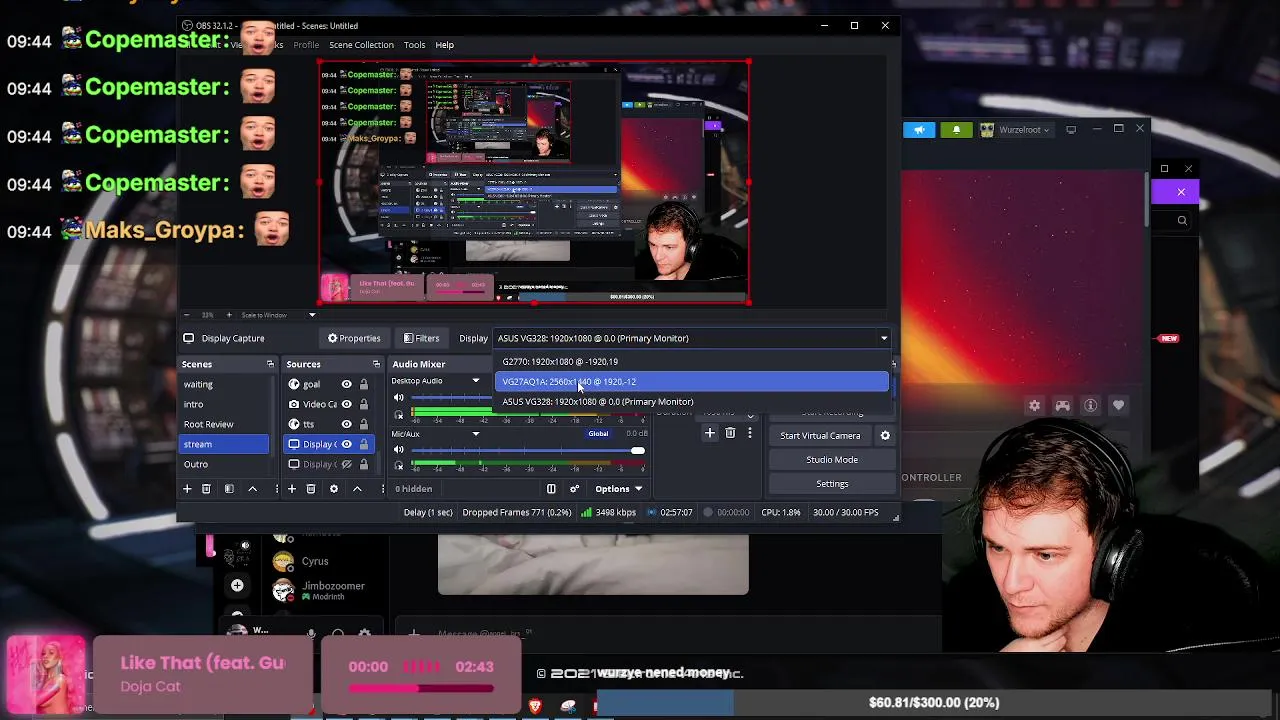The image size is (1280, 720).
Task: Remove selected scene with trash icon
Action: pyautogui.click(x=206, y=489)
